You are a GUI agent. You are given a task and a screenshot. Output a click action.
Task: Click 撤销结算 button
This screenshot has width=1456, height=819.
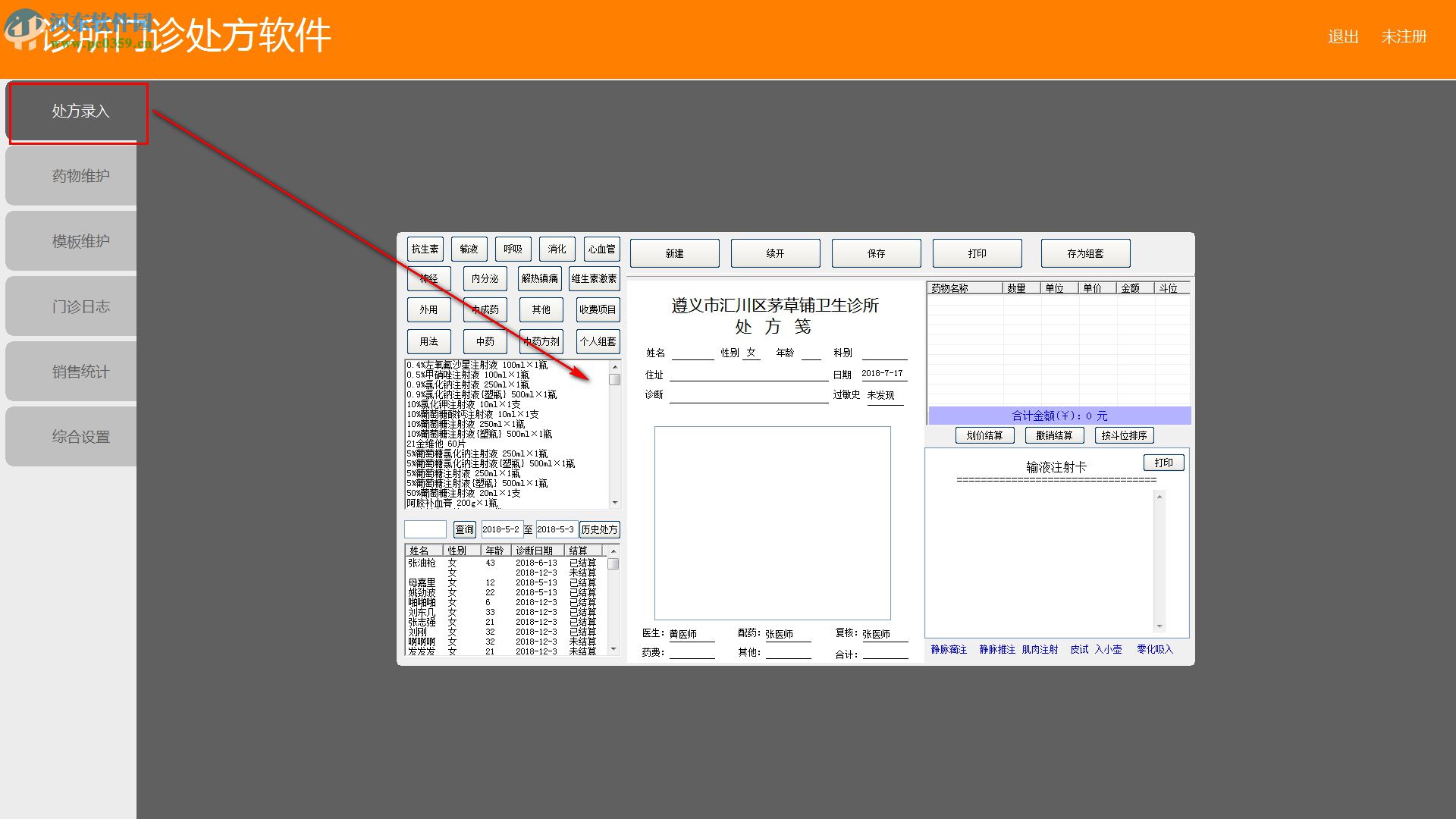(x=1054, y=435)
